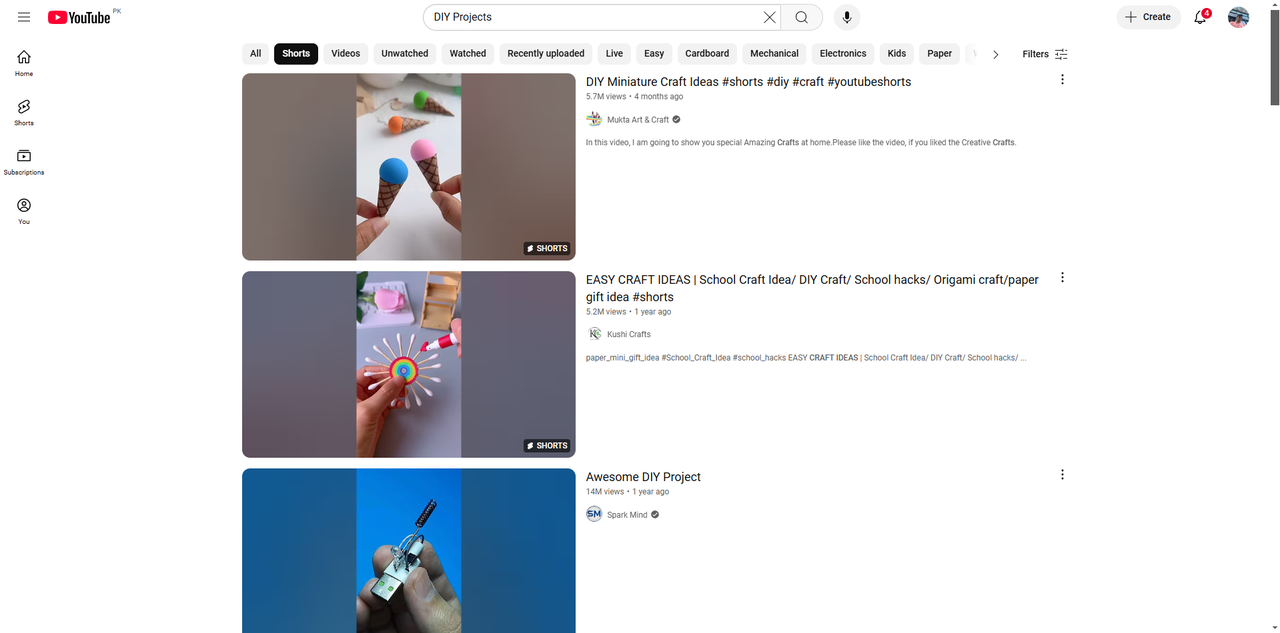Screen dimensions: 1280x633
Task: Select the All filter chip
Action: 256,54
